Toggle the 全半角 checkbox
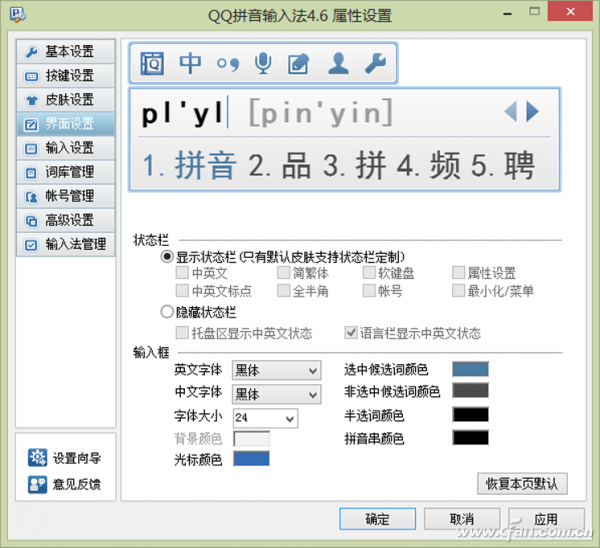600x548 pixels. [284, 290]
